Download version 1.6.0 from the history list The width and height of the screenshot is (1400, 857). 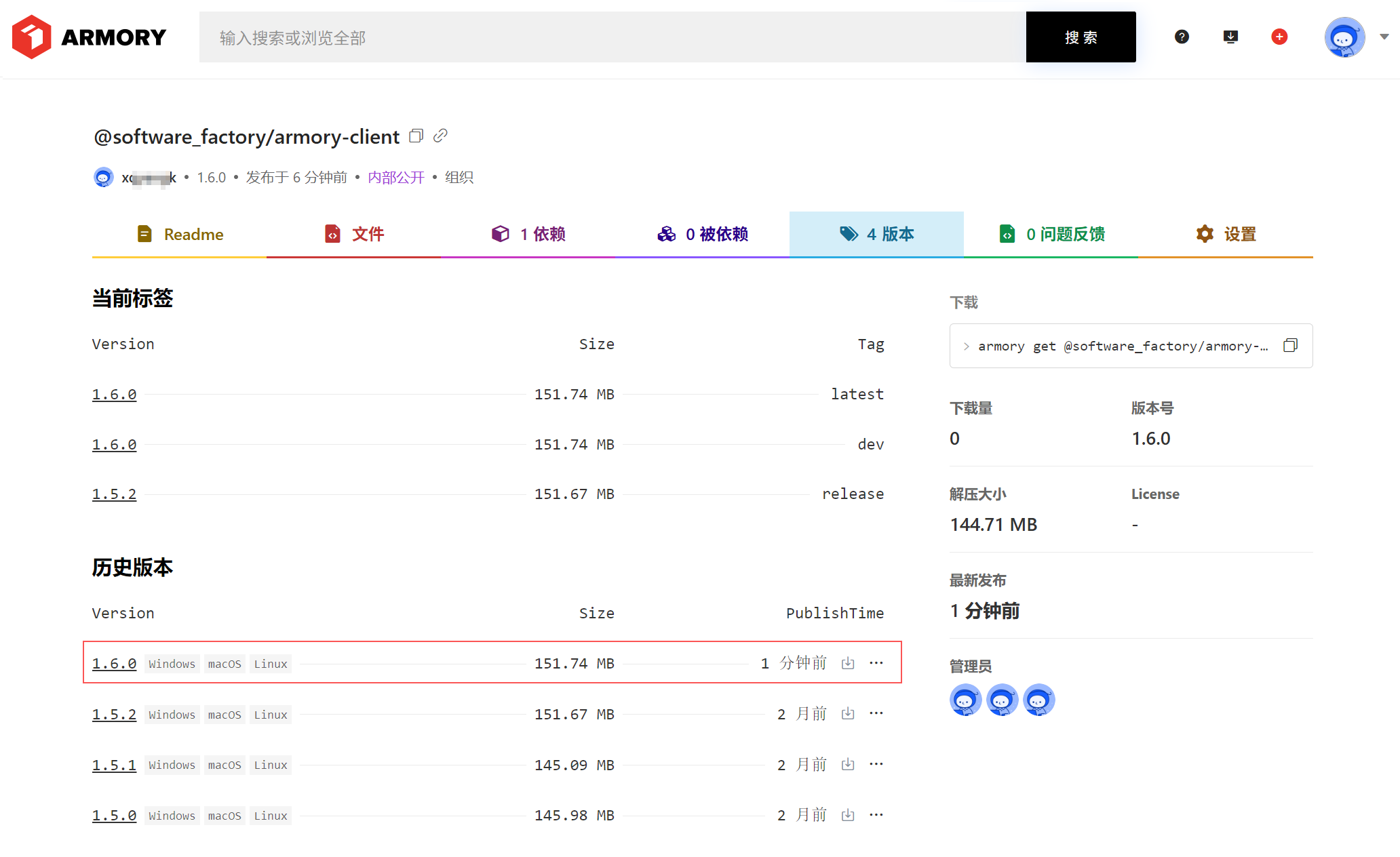pos(848,663)
